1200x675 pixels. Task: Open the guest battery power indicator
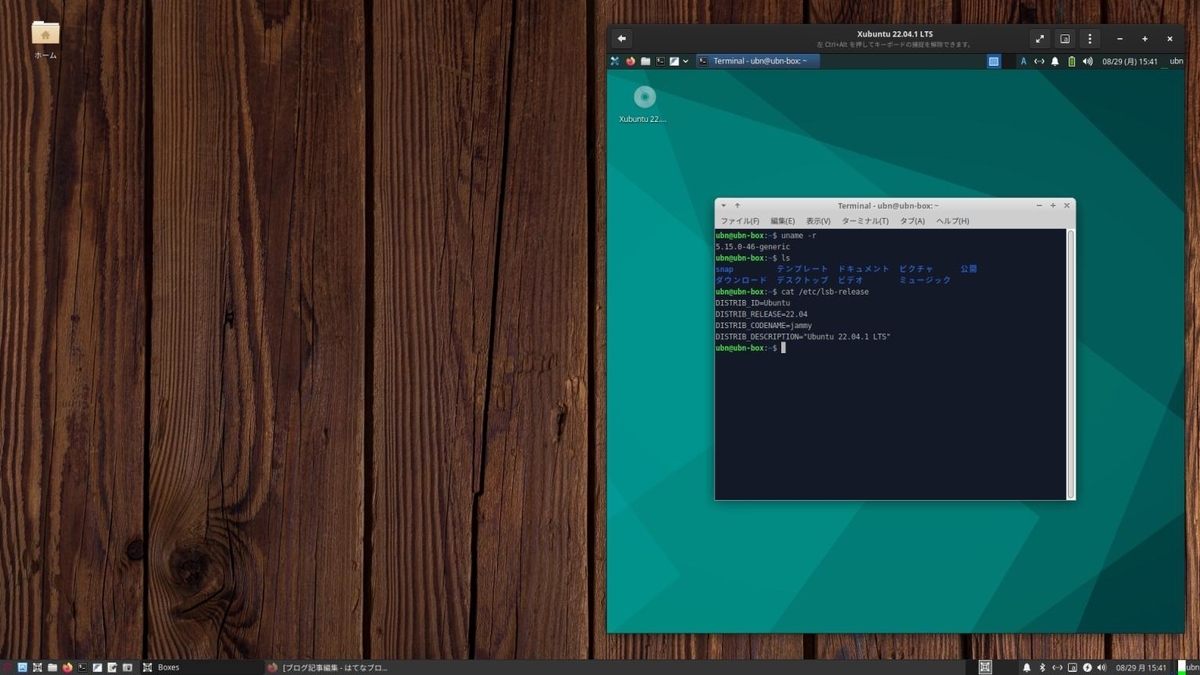1071,61
